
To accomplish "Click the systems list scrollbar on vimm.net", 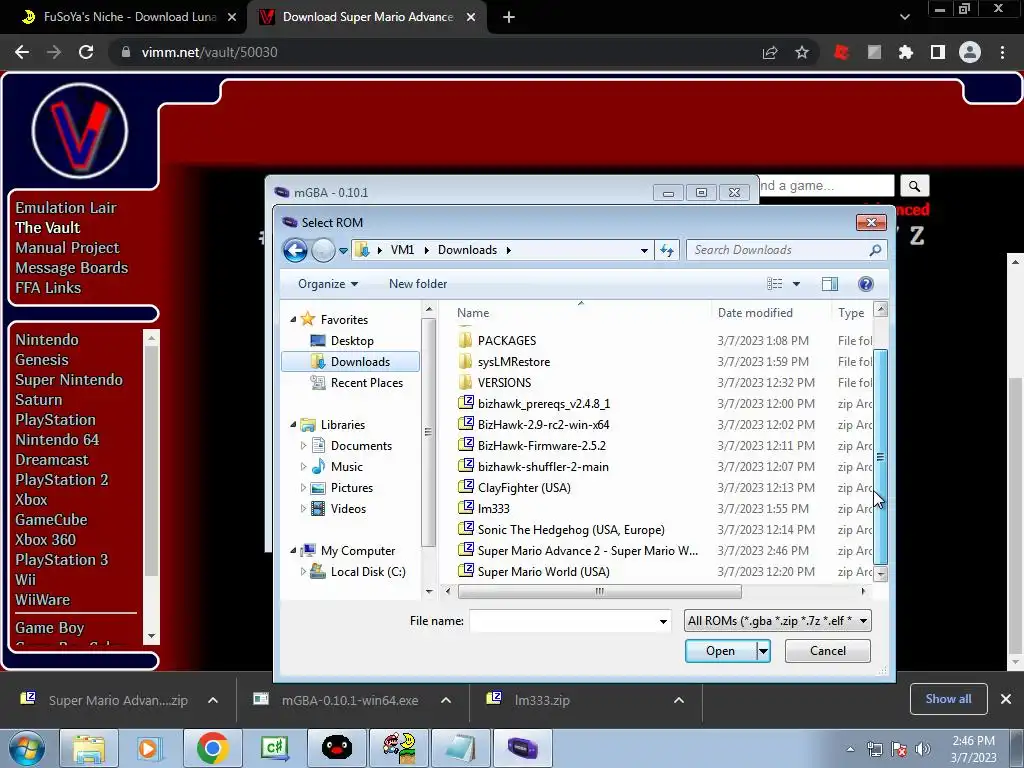I will point(152,460).
